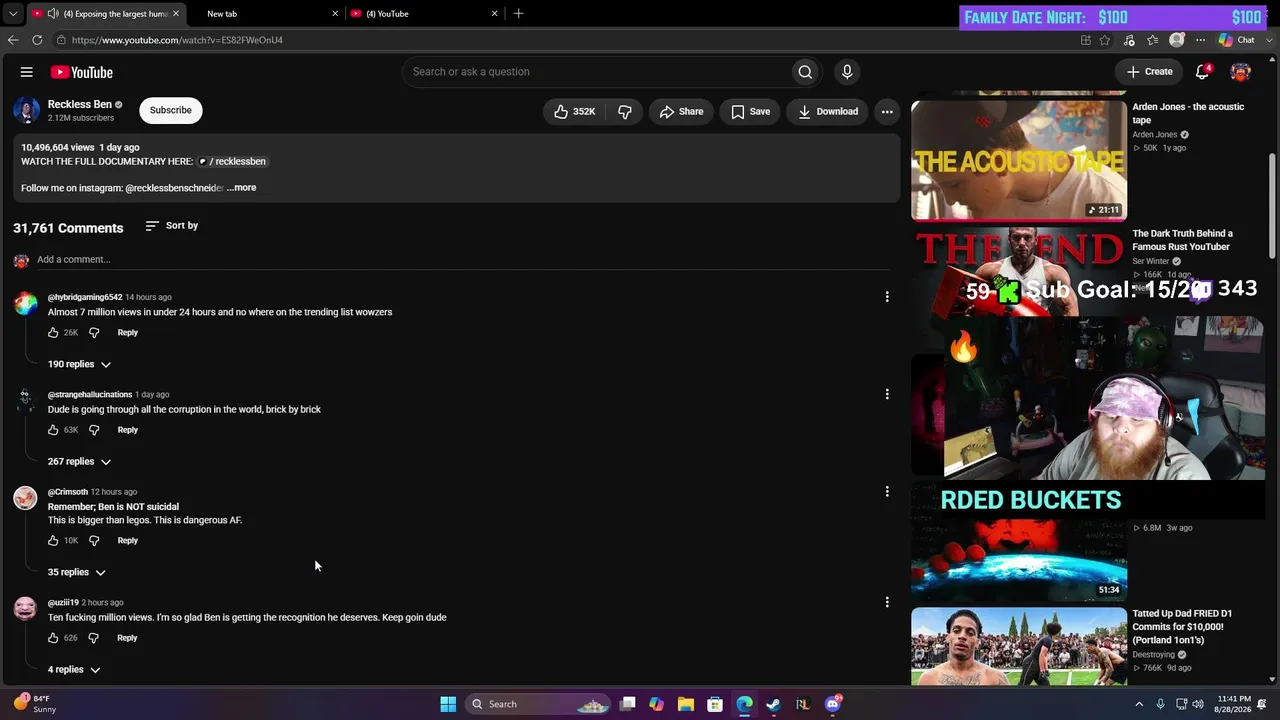
Task: Open the Sort by comments dropdown
Action: [172, 226]
